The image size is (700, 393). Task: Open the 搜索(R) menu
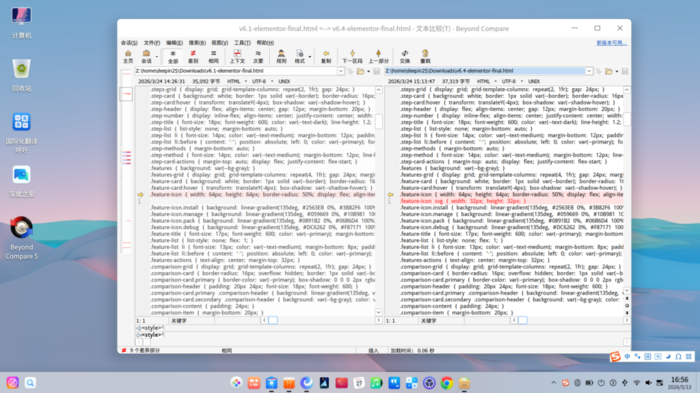click(197, 43)
